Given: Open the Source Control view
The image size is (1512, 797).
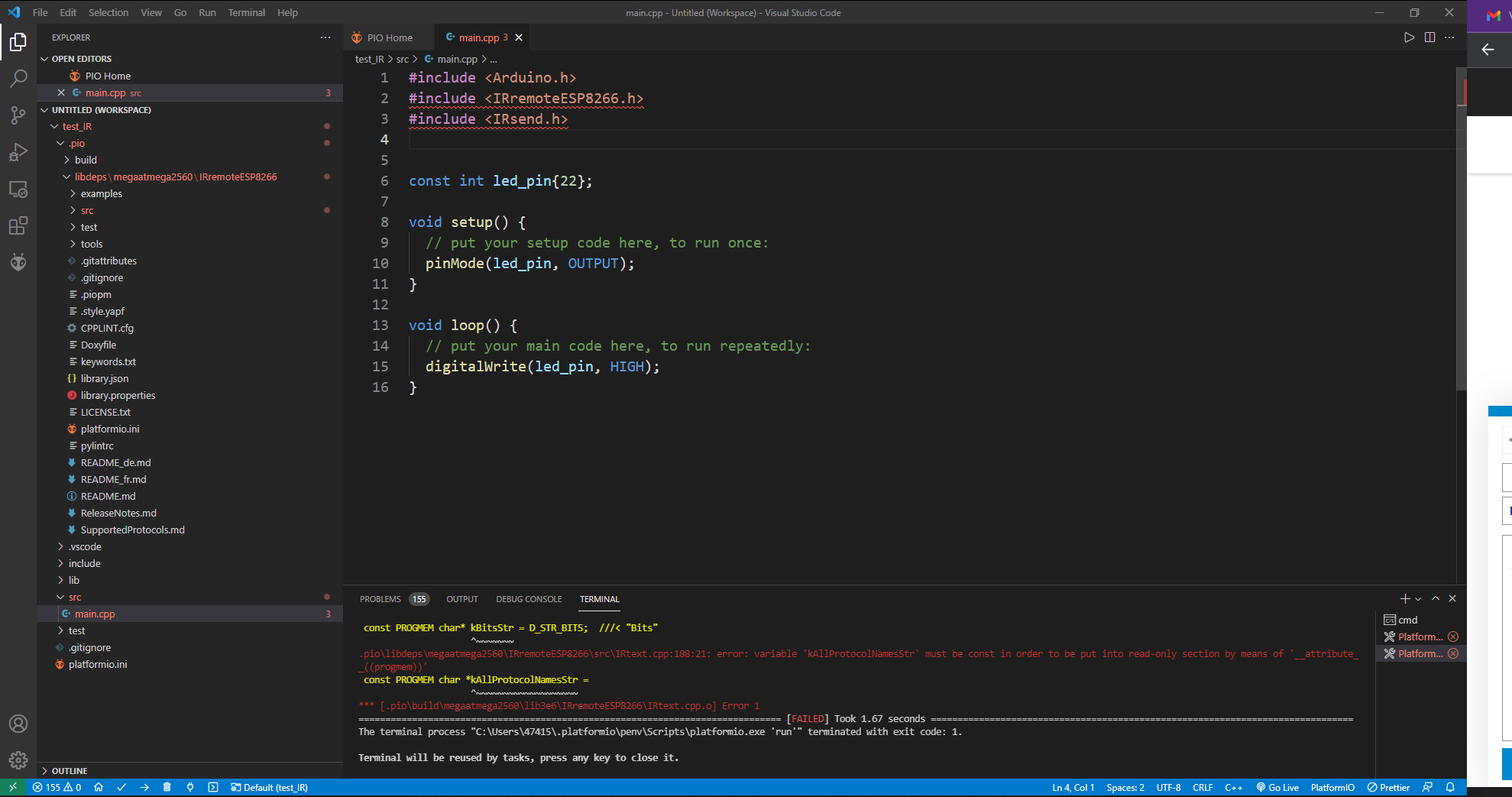Looking at the screenshot, I should point(18,115).
